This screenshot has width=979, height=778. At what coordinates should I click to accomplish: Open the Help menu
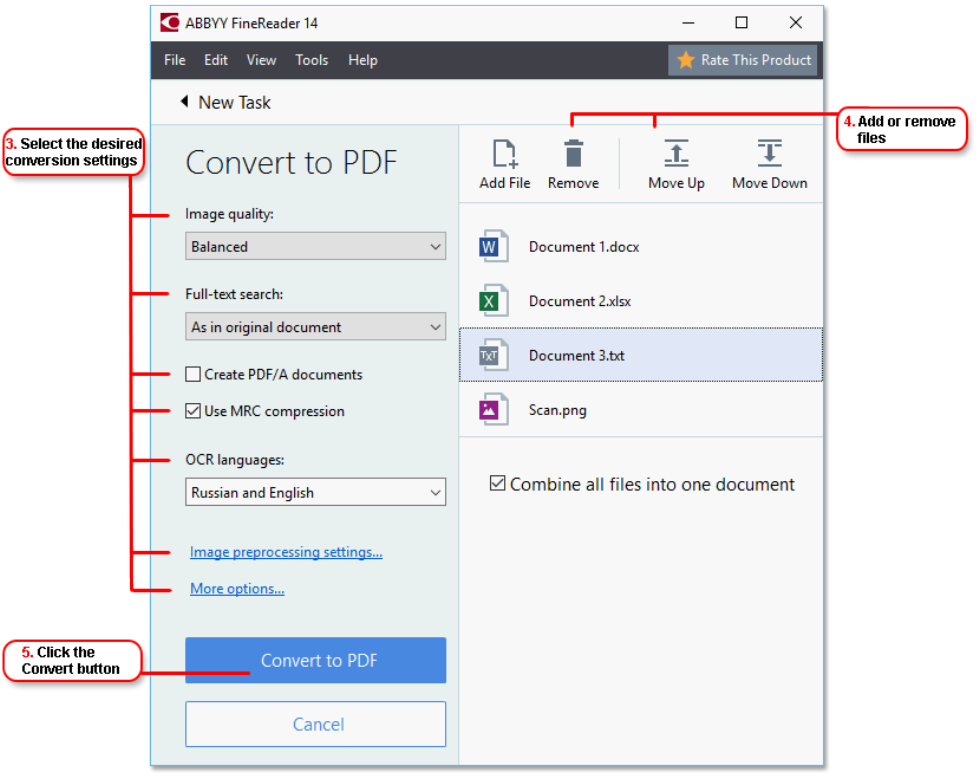click(x=363, y=60)
